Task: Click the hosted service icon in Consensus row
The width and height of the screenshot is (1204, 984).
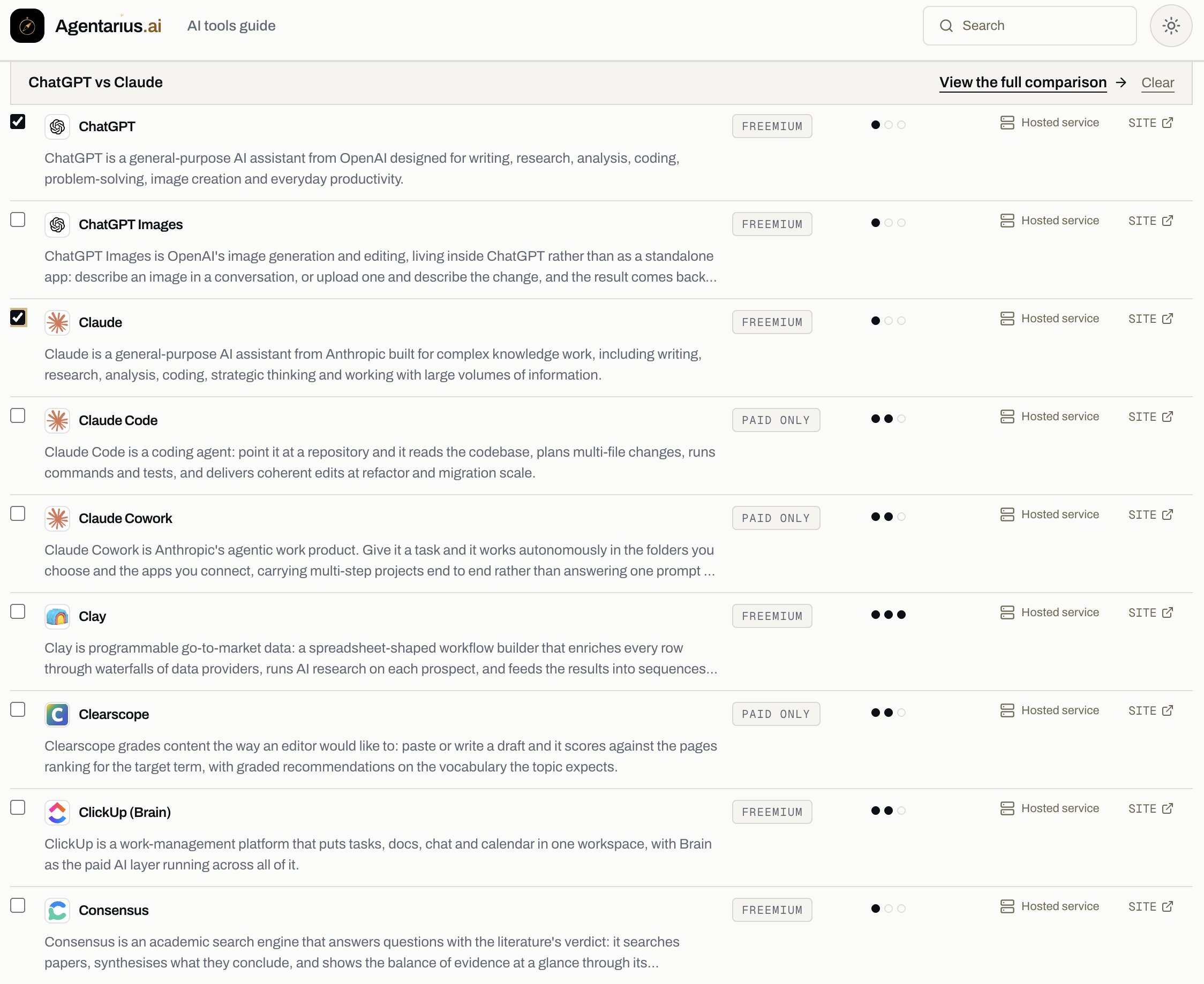Action: (1007, 907)
